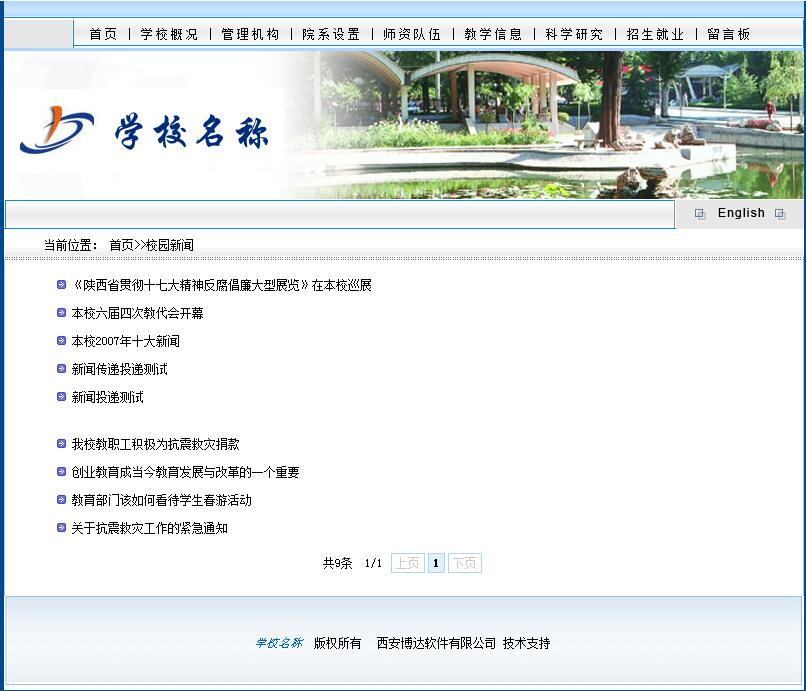The height and width of the screenshot is (691, 806).
Task: Click bullet icon beside 我校教职工积极为抗震救灾捐款
Action: point(61,444)
